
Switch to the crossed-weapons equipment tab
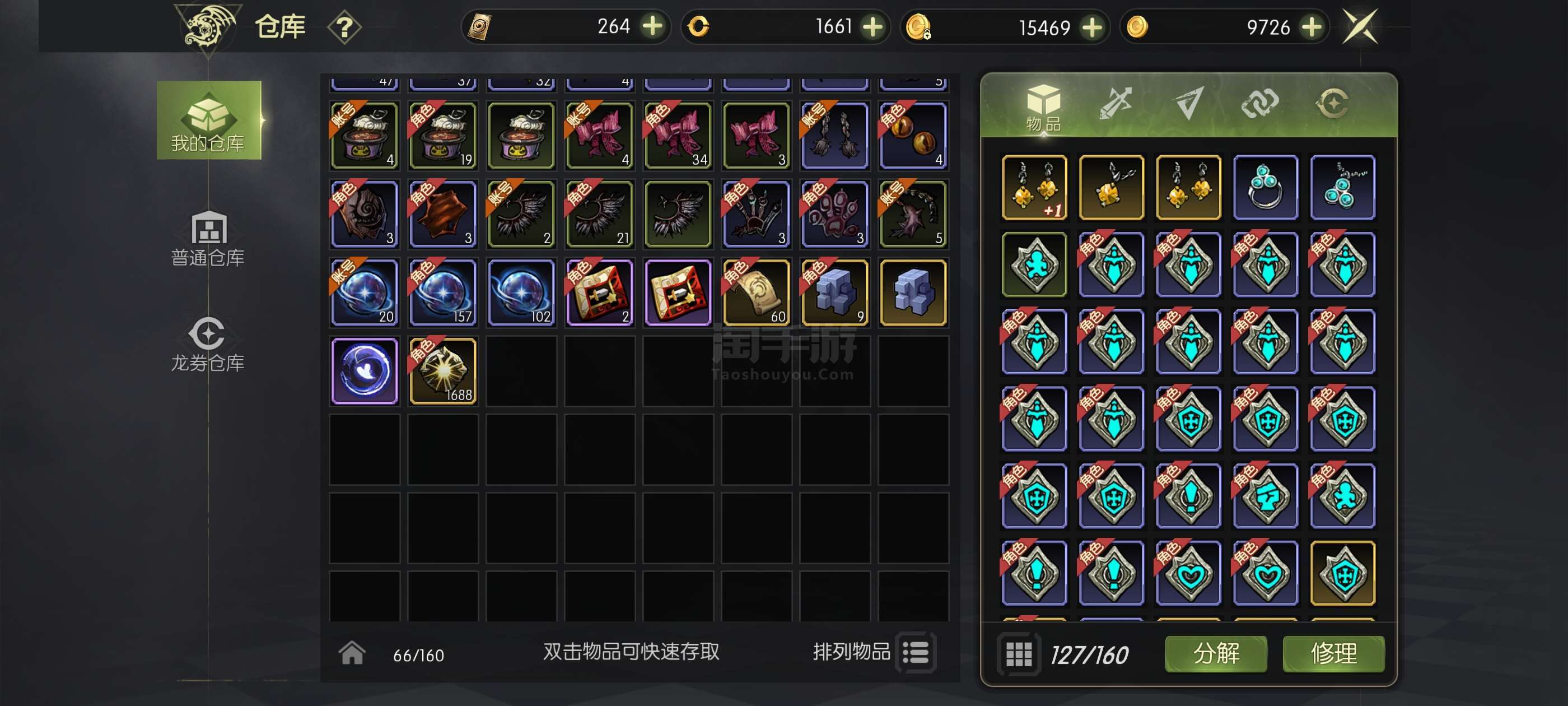1115,104
